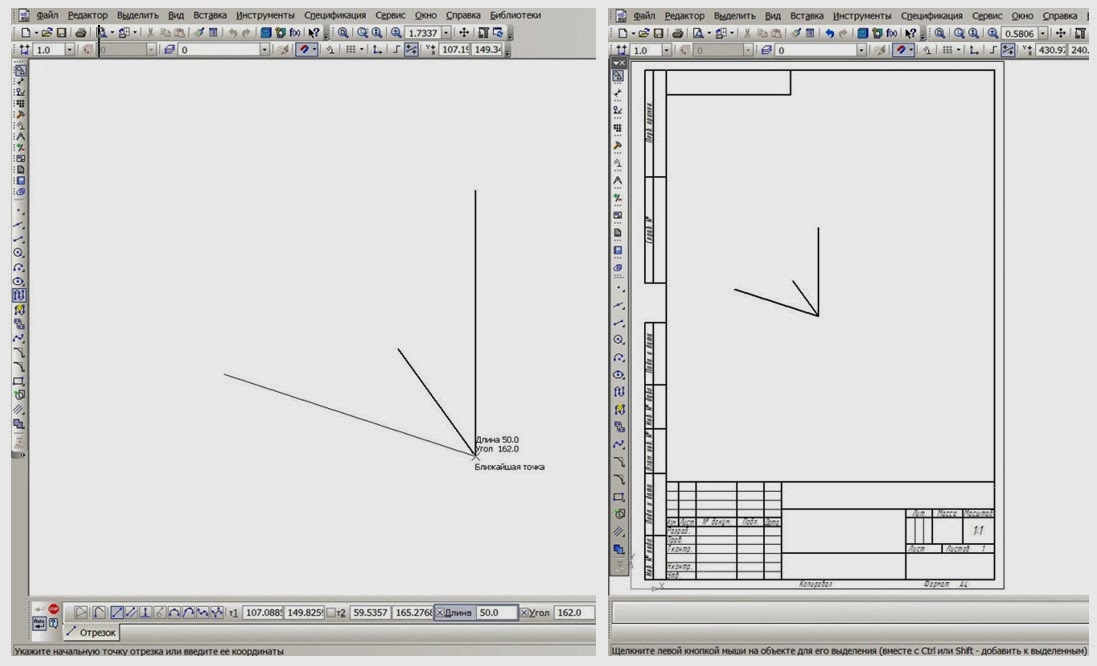Select Отрезок tab in property panel
This screenshot has height=666, width=1097.
coord(92,632)
